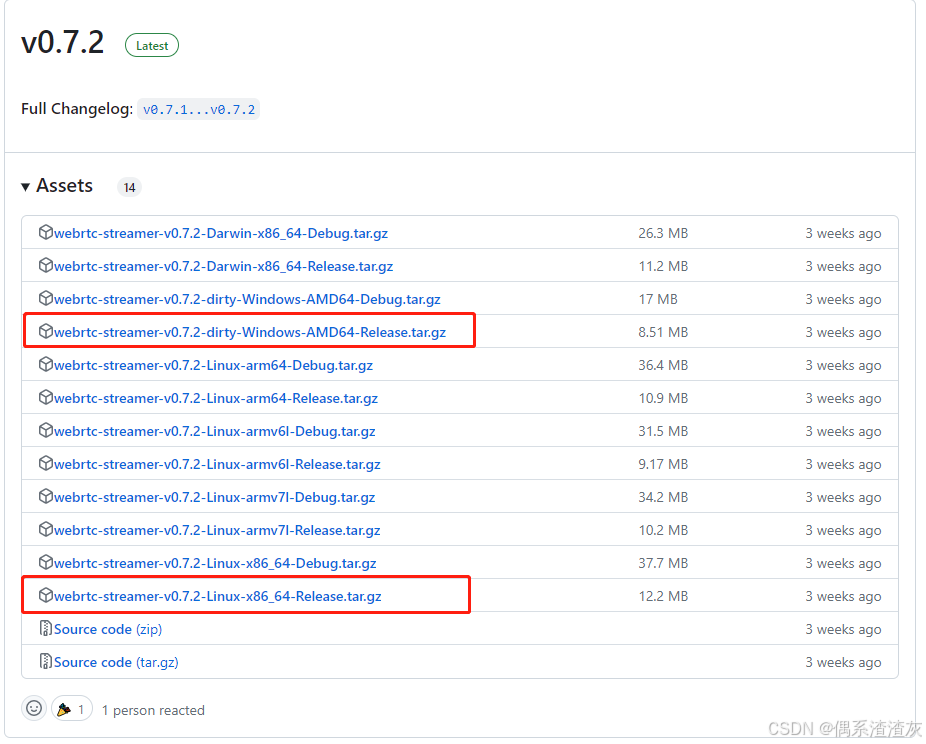Screen dimensions: 926x744
Task: Click package icon of Linux-x86_64-Release asset
Action: pyautogui.click(x=46, y=595)
